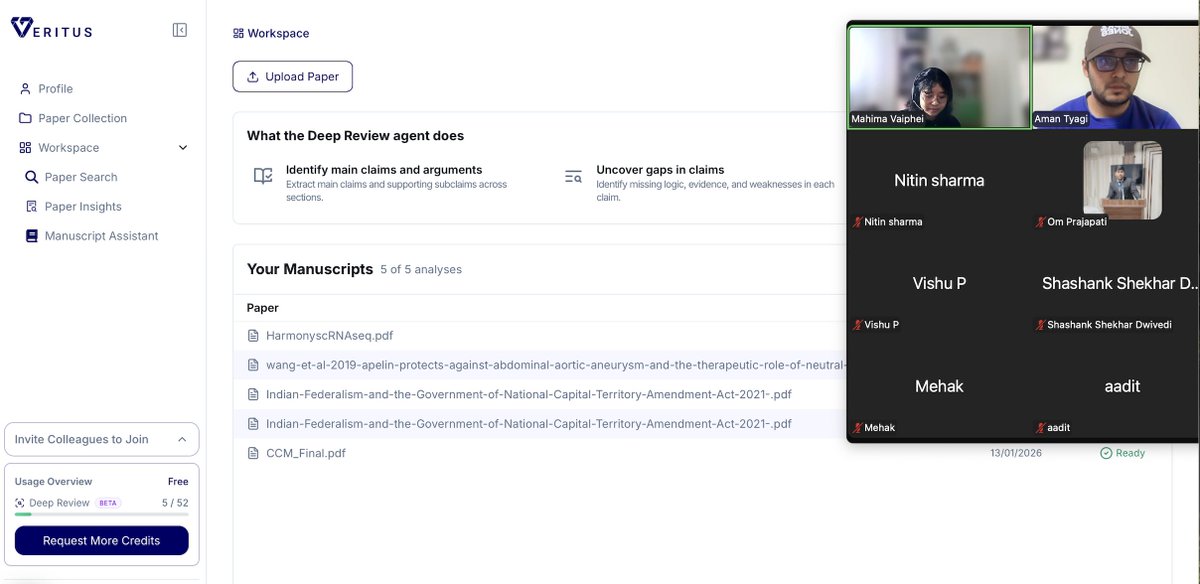
Task: Click the Identify main claims icon
Action: point(263,176)
